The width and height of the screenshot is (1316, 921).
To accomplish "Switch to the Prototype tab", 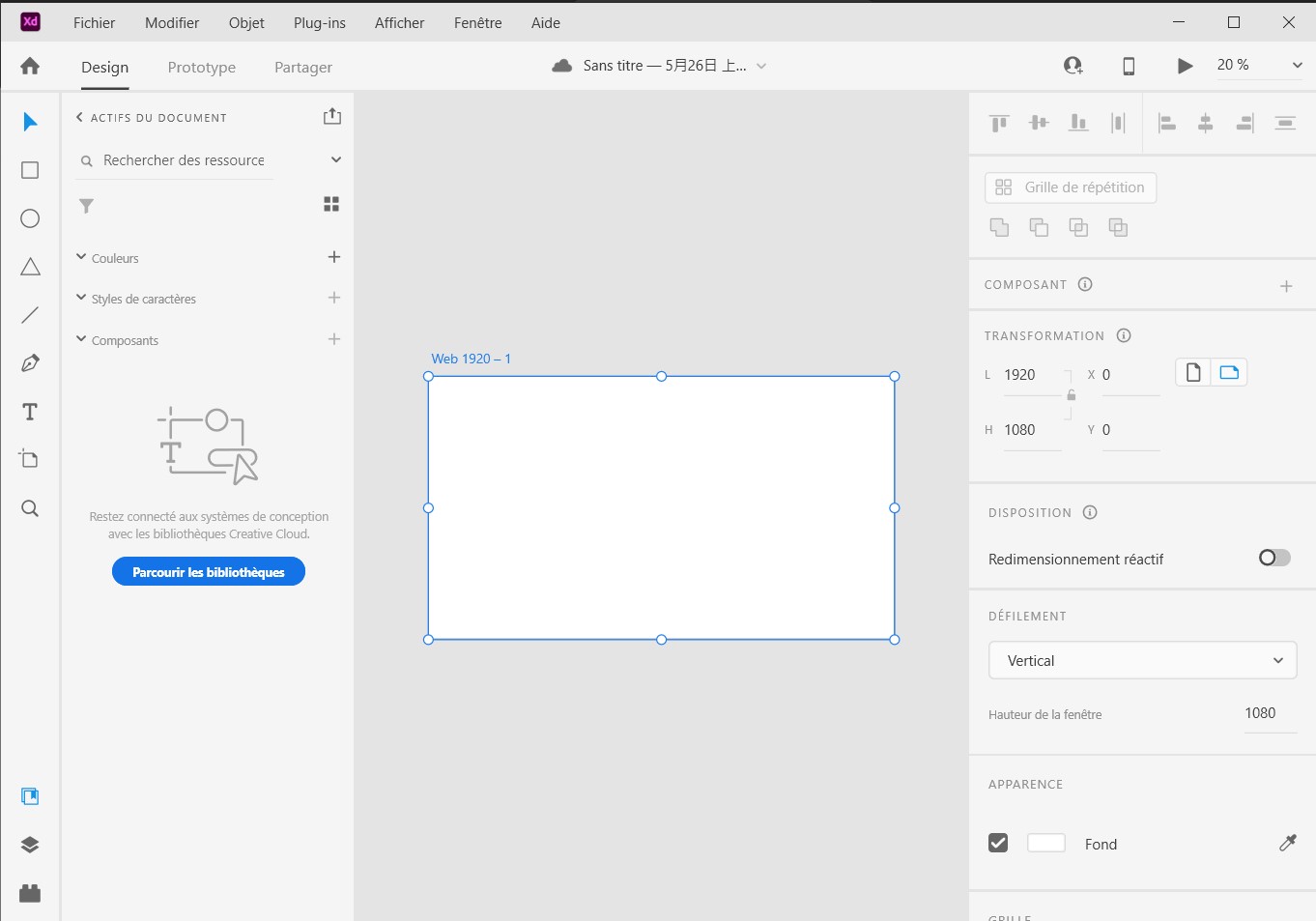I will pos(201,67).
